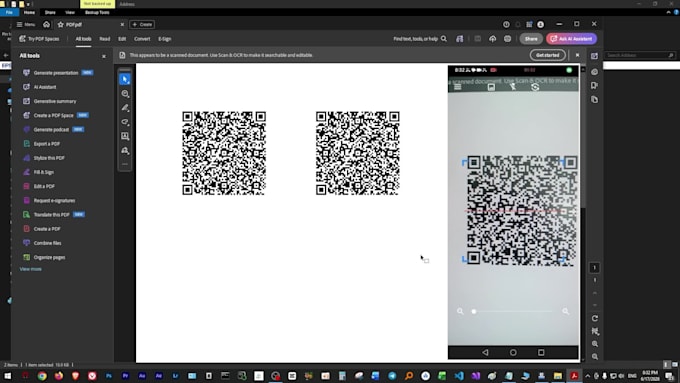Open the comments icon in right rail
Viewport: 680px width, 383px height.
click(594, 72)
